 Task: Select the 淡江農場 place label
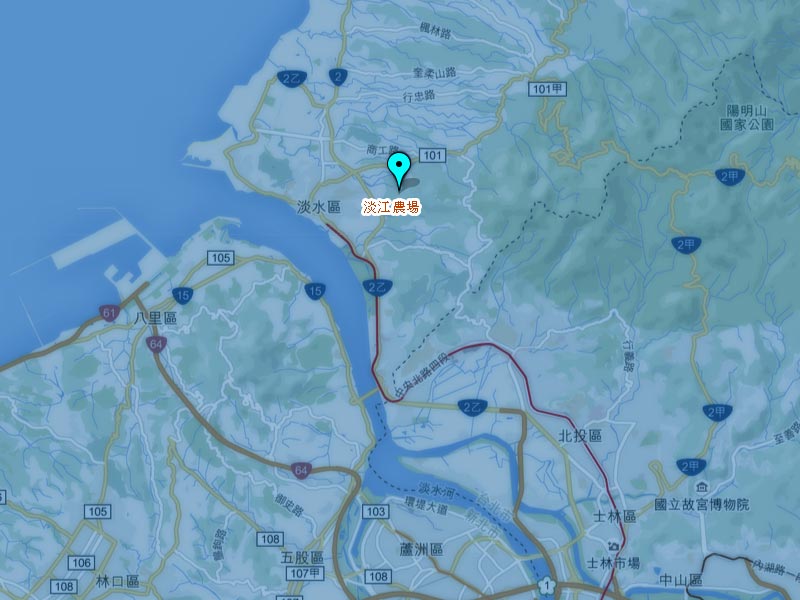pyautogui.click(x=391, y=207)
